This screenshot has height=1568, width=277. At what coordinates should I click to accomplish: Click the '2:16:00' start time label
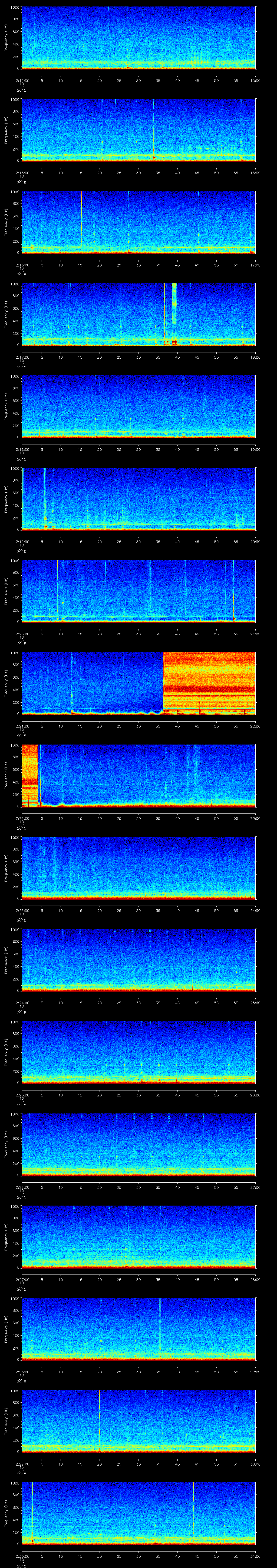[x=22, y=265]
